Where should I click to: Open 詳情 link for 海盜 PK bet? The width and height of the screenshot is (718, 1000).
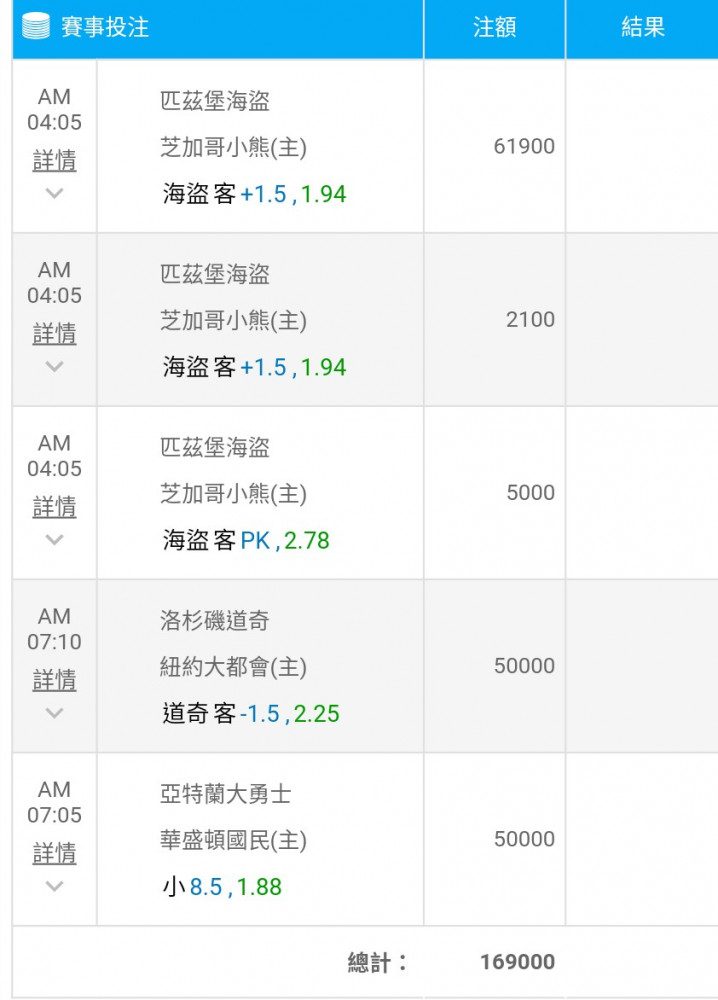point(55,507)
